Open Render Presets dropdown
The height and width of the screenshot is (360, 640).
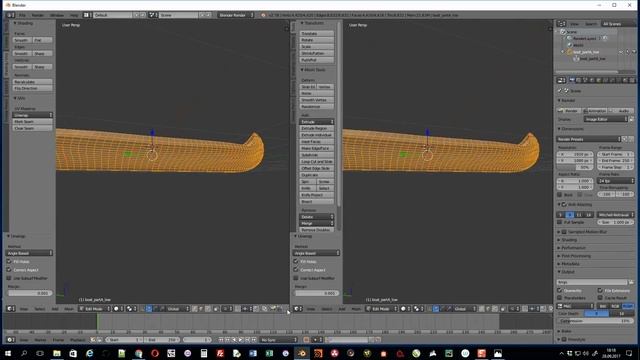tap(589, 139)
